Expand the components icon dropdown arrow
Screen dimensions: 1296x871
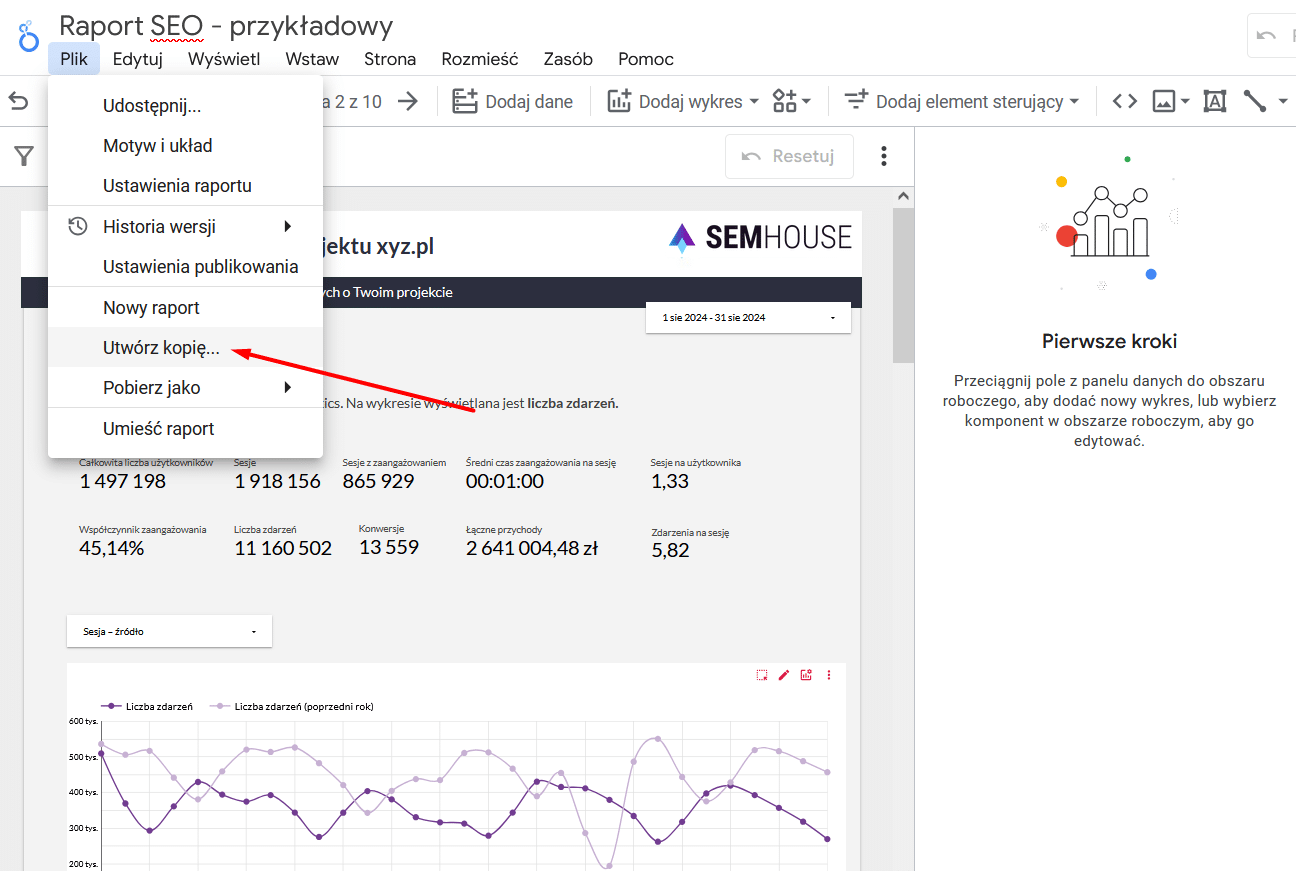tap(806, 101)
